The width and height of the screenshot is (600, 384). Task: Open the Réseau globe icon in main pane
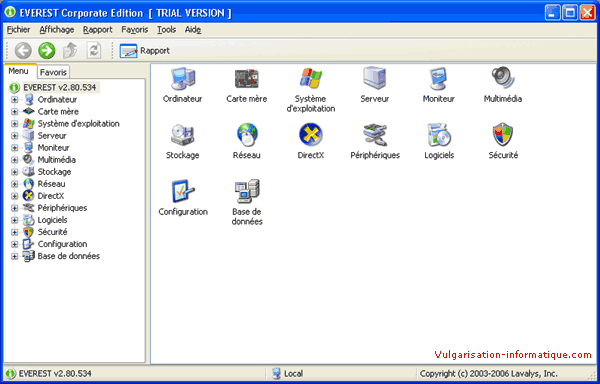[247, 135]
